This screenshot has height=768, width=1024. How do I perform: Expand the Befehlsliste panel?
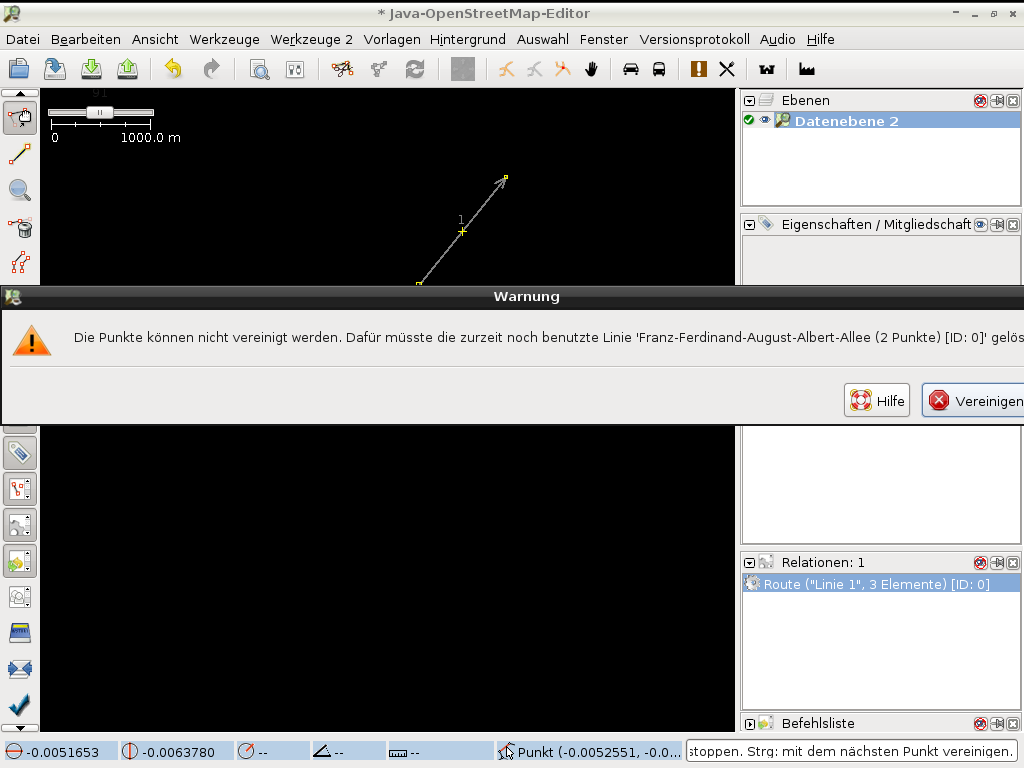tap(749, 724)
